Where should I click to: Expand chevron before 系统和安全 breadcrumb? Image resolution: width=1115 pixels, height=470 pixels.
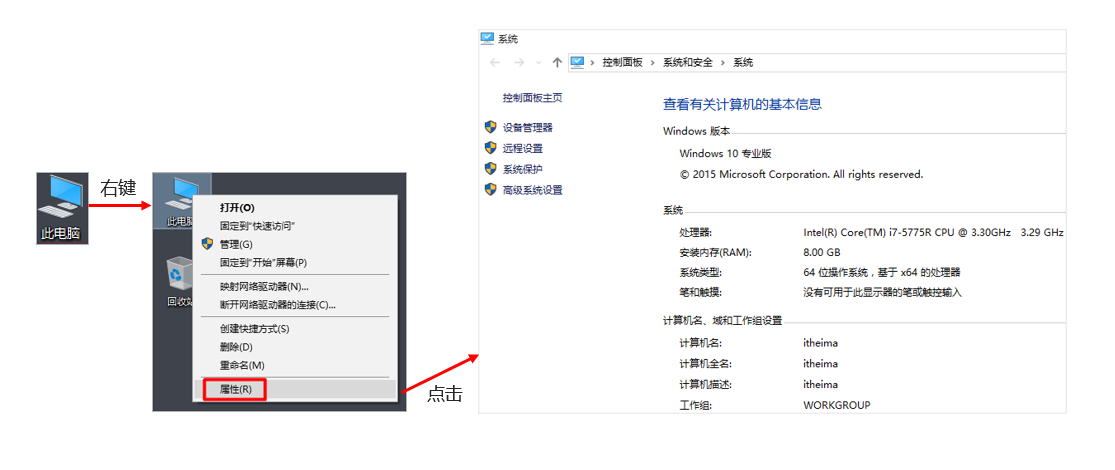653,63
